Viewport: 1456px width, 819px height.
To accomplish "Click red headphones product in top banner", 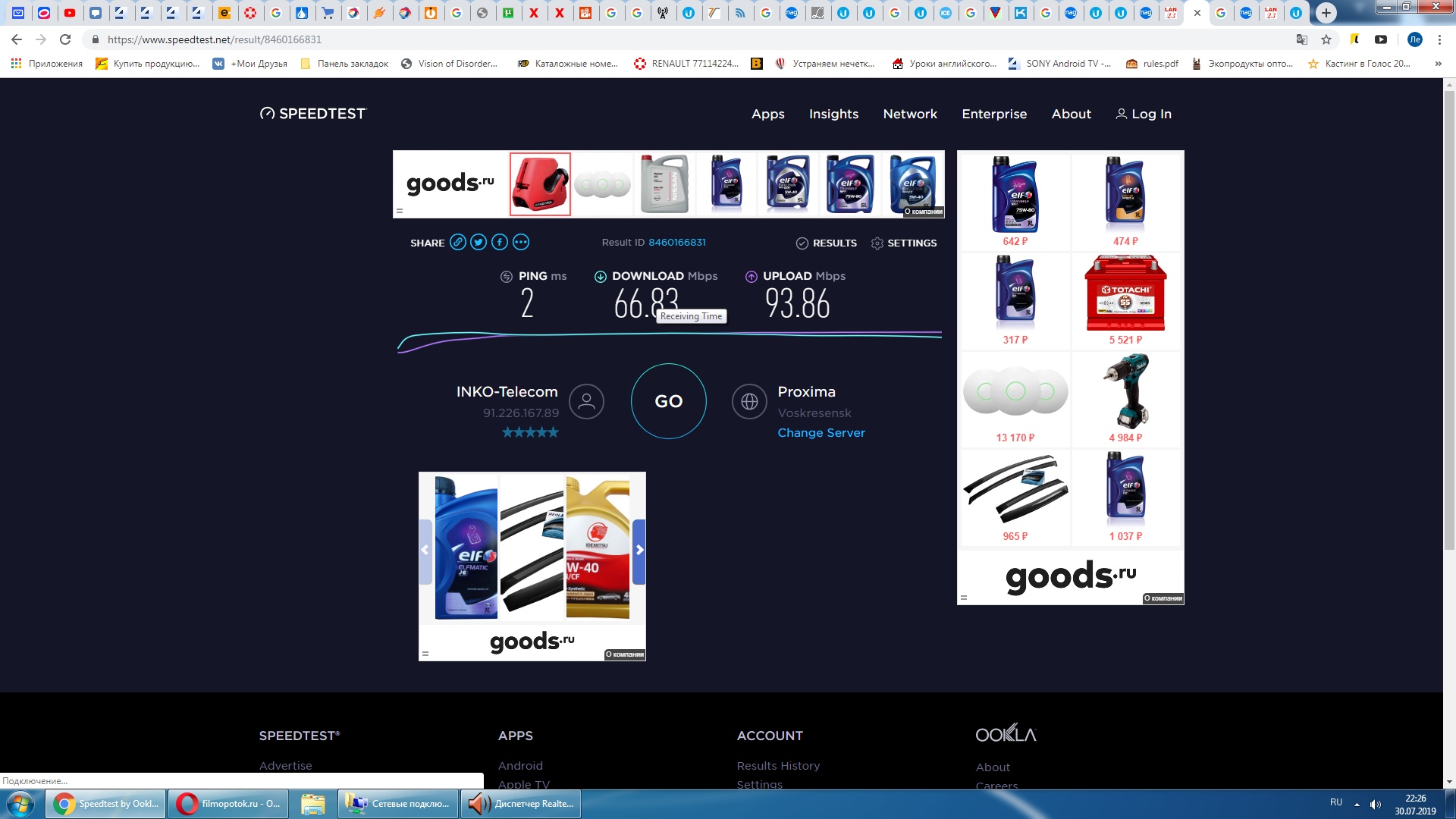I will point(540,184).
